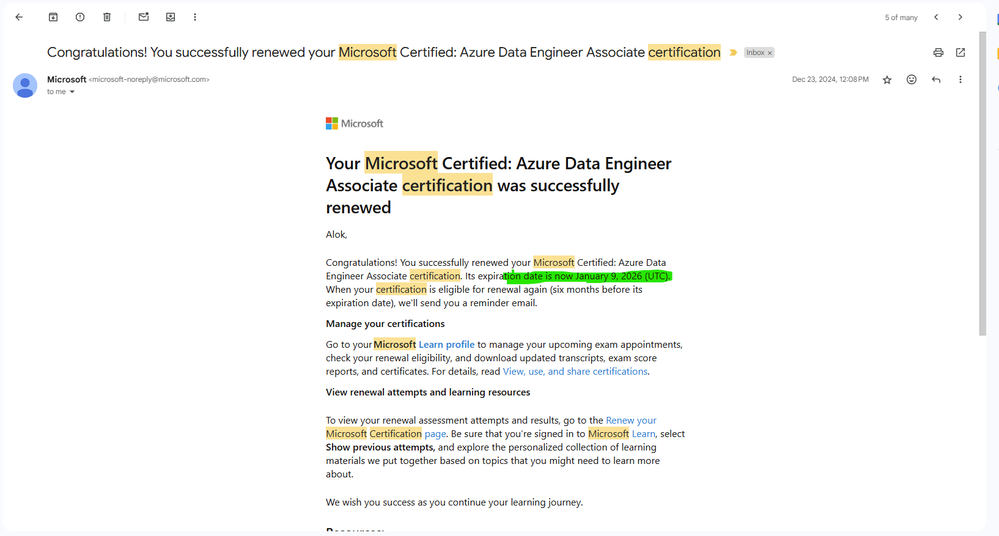Toggle the importance marker beside the subject
This screenshot has width=999, height=536.
tap(733, 52)
